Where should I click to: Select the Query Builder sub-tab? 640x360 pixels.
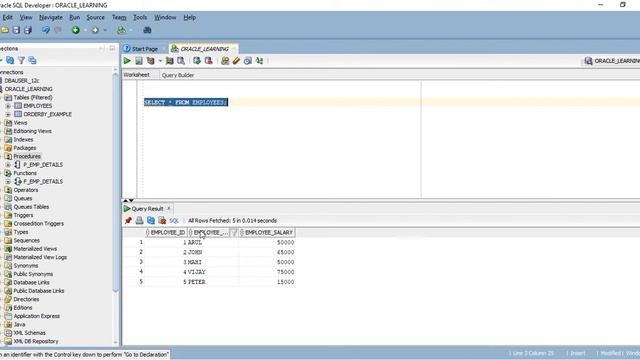pos(178,75)
